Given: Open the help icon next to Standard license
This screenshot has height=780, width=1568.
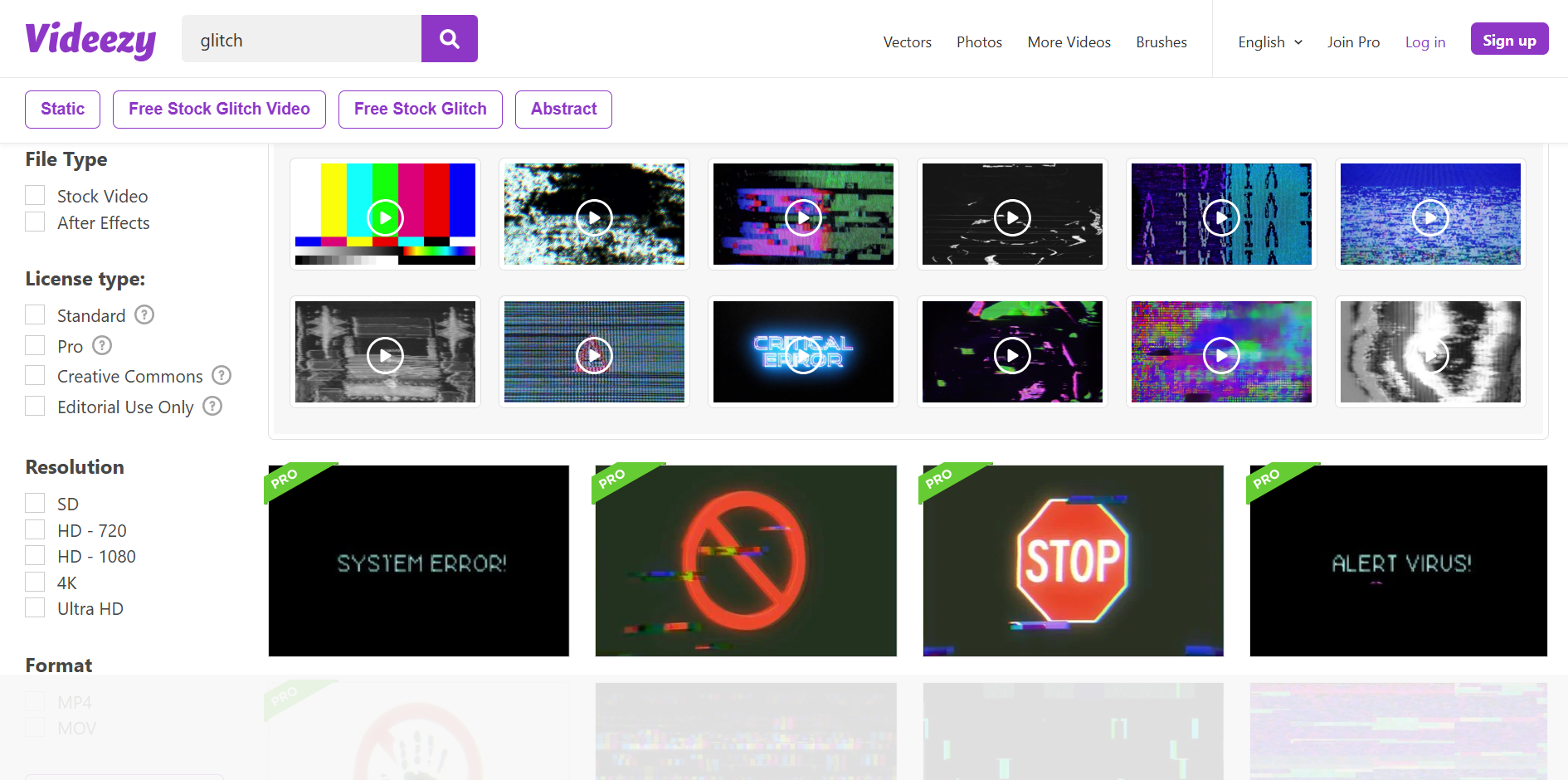Looking at the screenshot, I should (x=144, y=314).
